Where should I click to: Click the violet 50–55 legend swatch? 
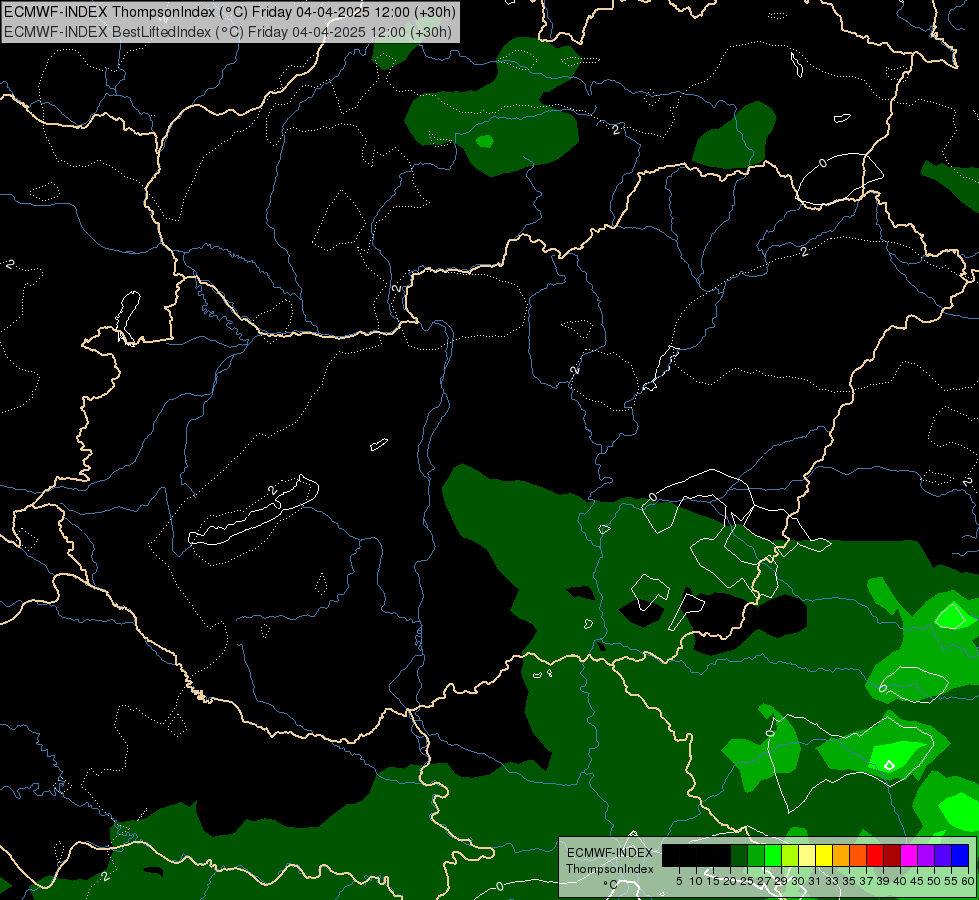943,855
